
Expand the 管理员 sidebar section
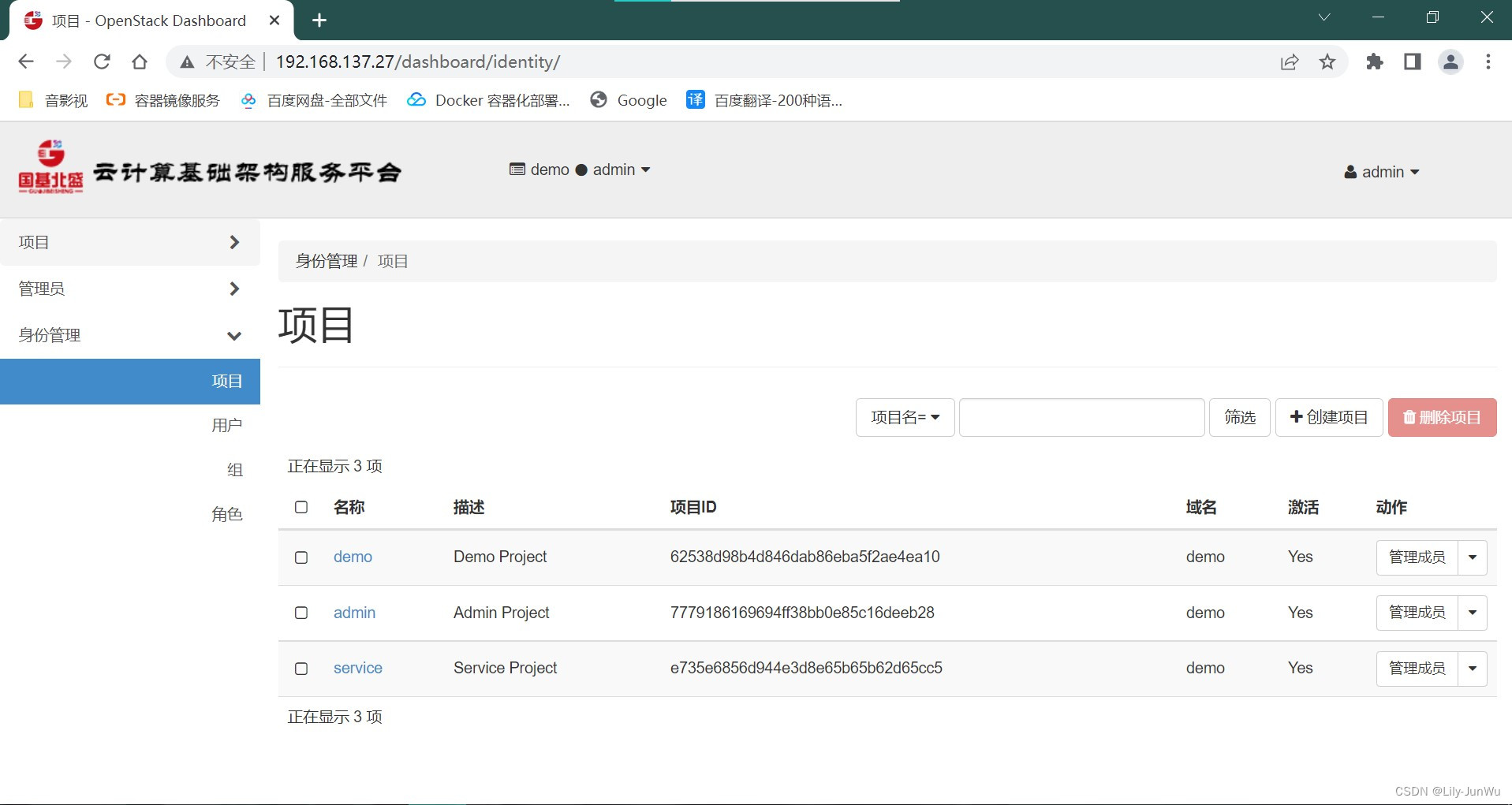click(x=130, y=289)
